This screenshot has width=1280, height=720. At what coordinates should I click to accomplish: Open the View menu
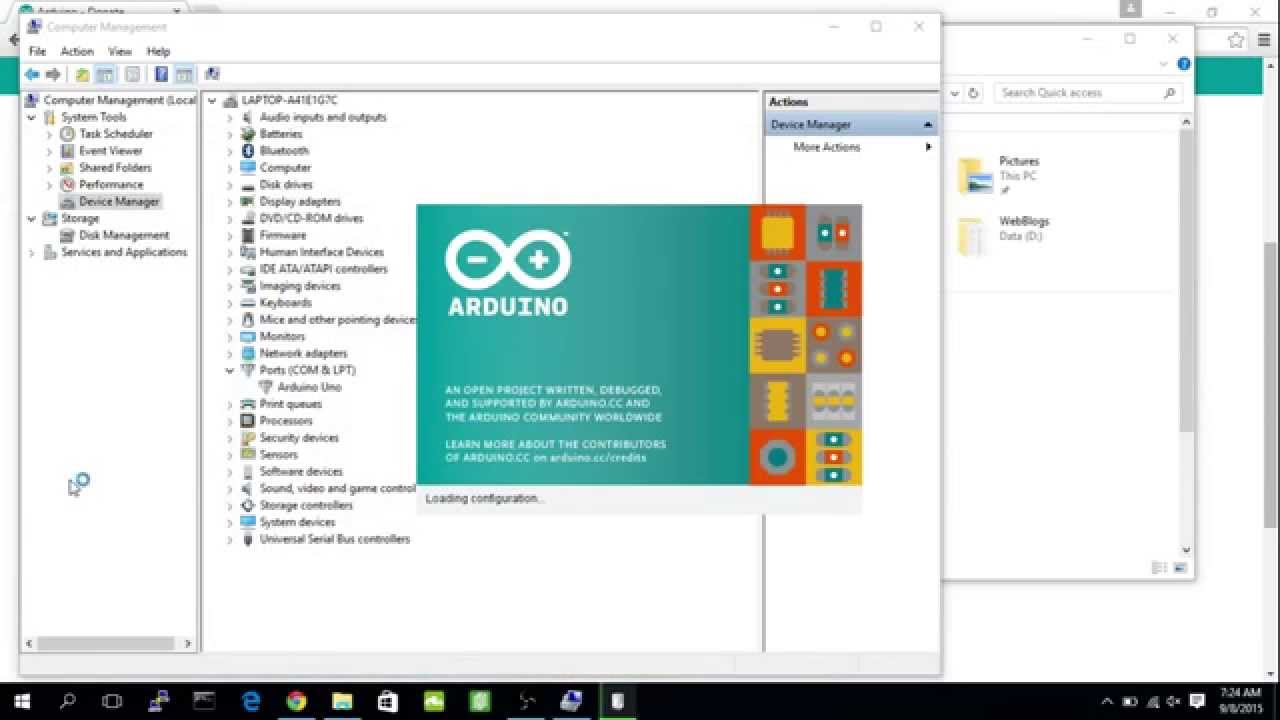click(120, 51)
